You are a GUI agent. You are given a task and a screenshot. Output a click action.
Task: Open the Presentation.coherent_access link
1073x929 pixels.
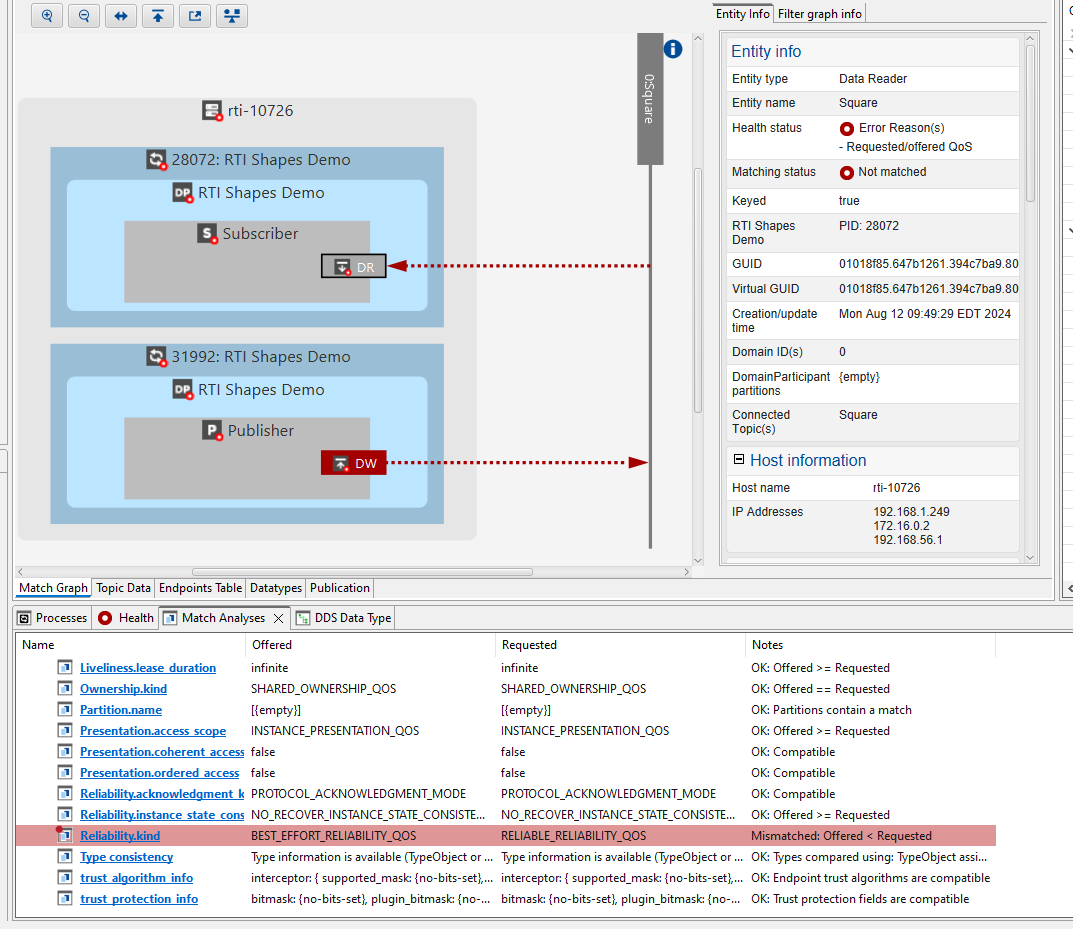(162, 752)
